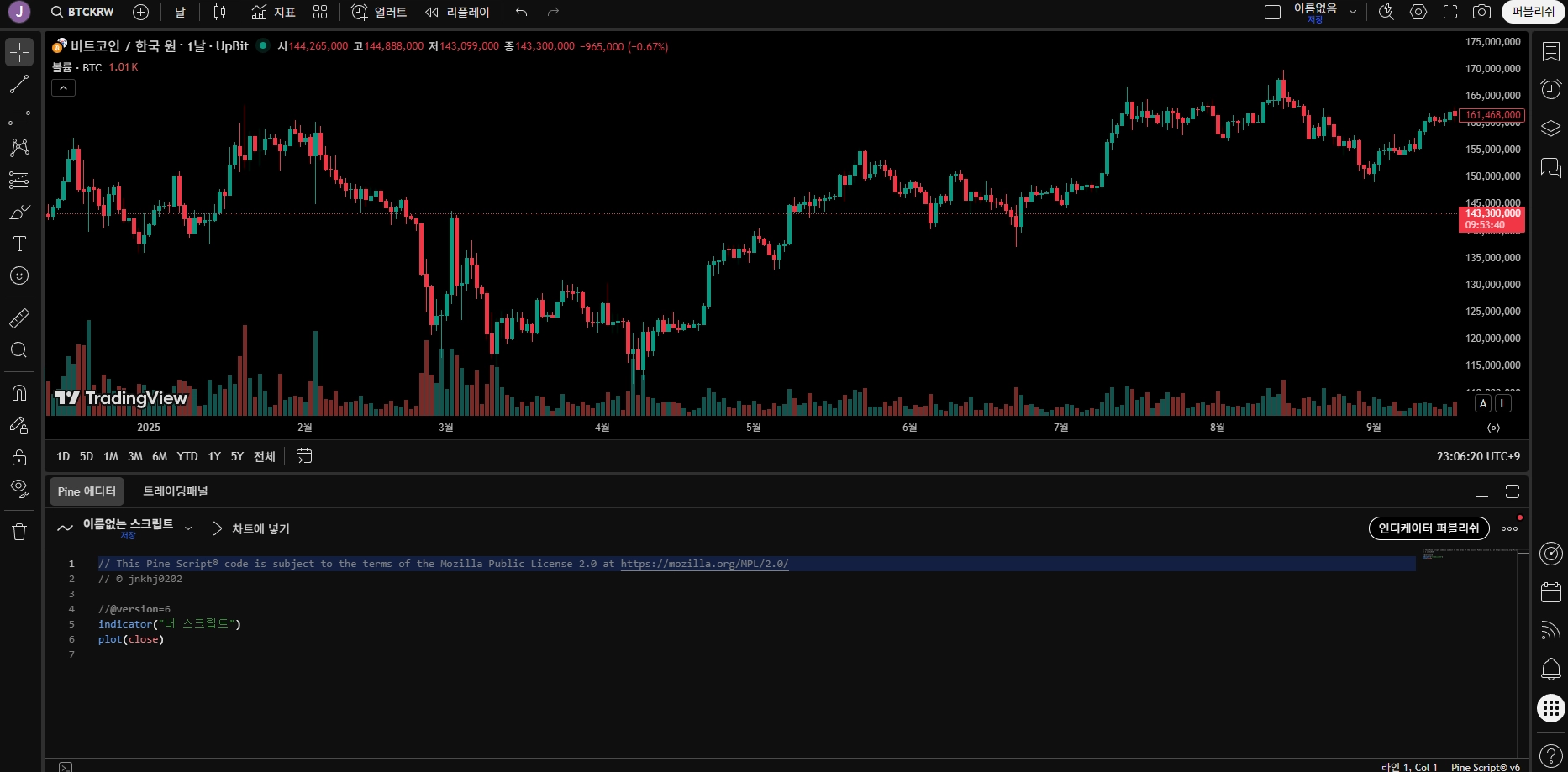Open the watchlist panel icon
1568x772 pixels.
[1550, 51]
